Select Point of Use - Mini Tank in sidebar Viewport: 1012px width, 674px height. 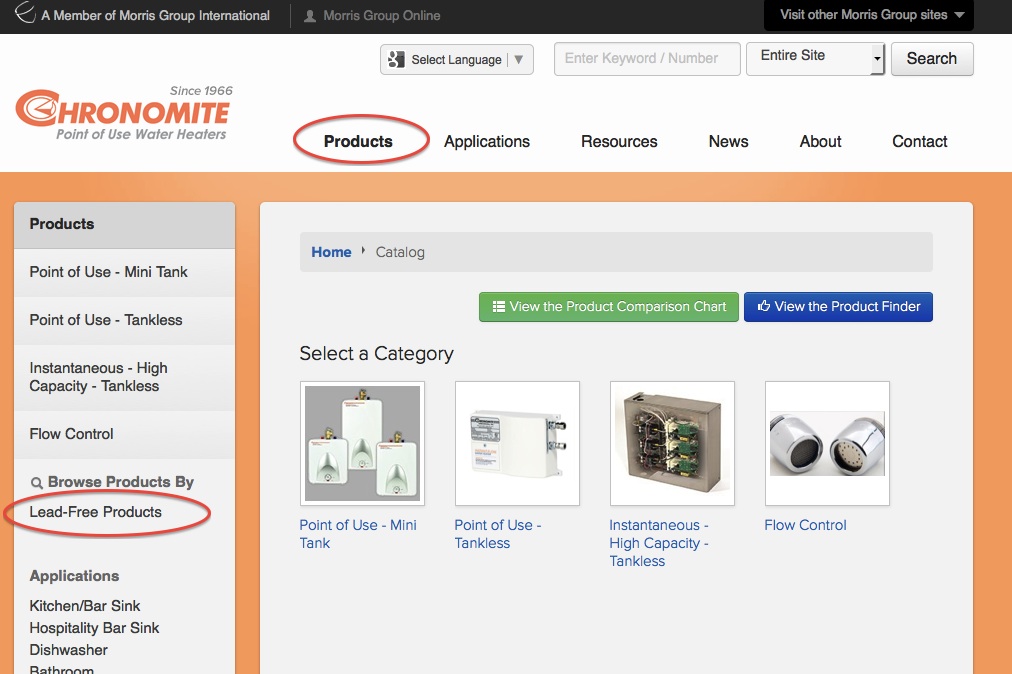(x=125, y=272)
